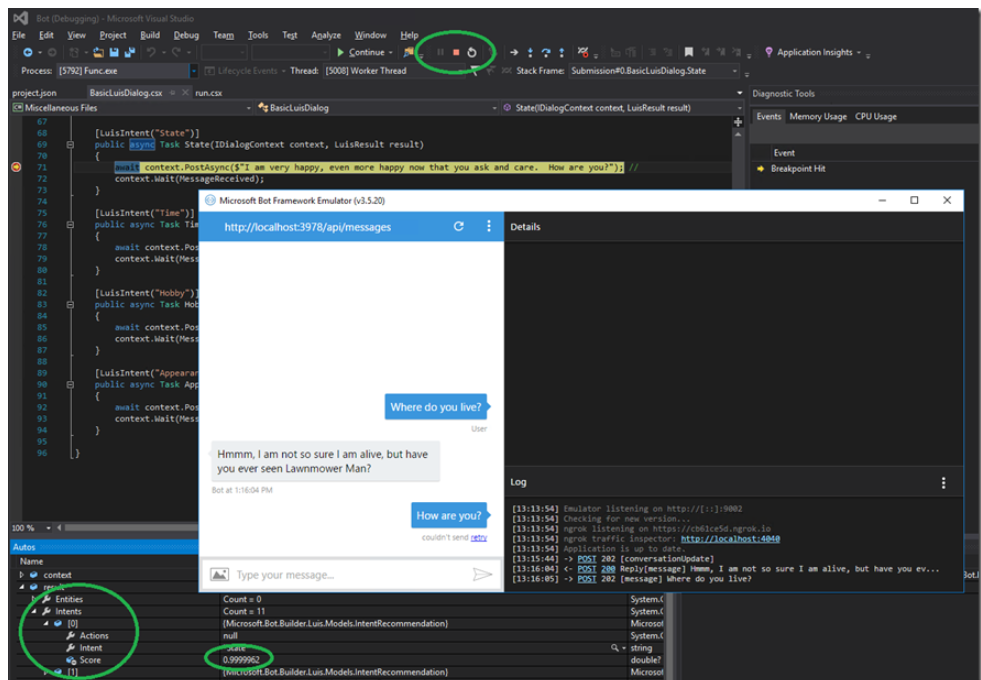
Task: Collapse the State method at line 69
Action: [x=70, y=145]
